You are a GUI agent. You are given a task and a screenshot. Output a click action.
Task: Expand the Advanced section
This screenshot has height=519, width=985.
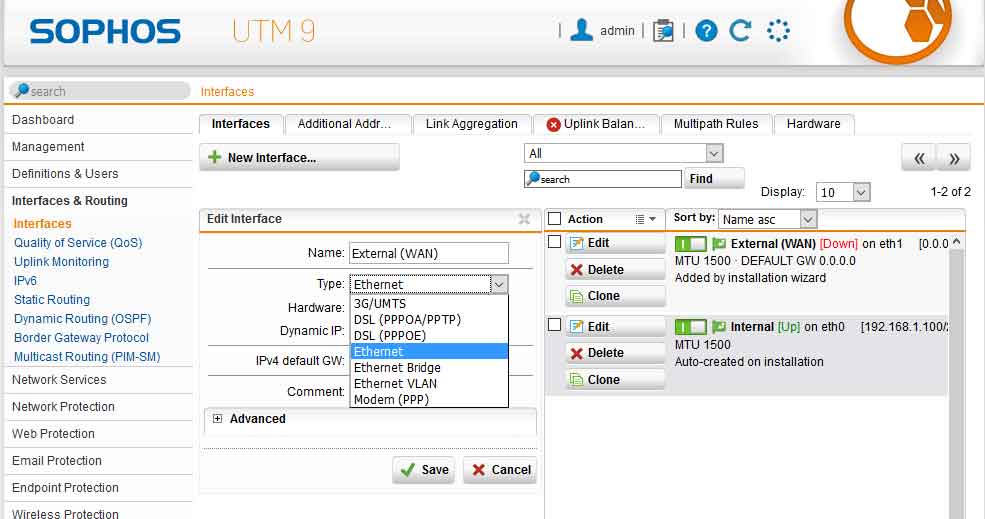pyautogui.click(x=217, y=418)
